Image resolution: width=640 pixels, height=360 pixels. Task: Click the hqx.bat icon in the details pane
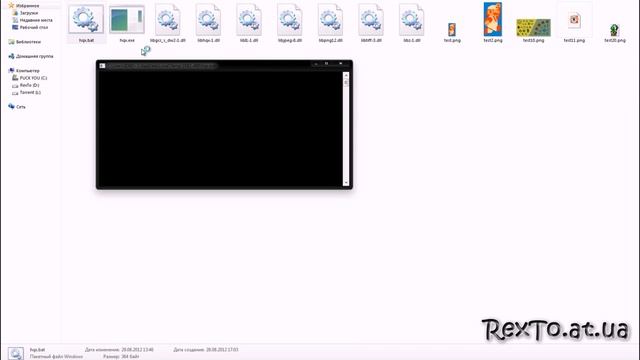tap(16, 353)
